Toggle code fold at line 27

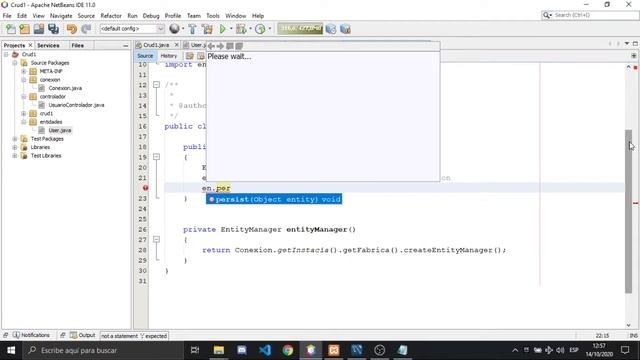click(156, 240)
